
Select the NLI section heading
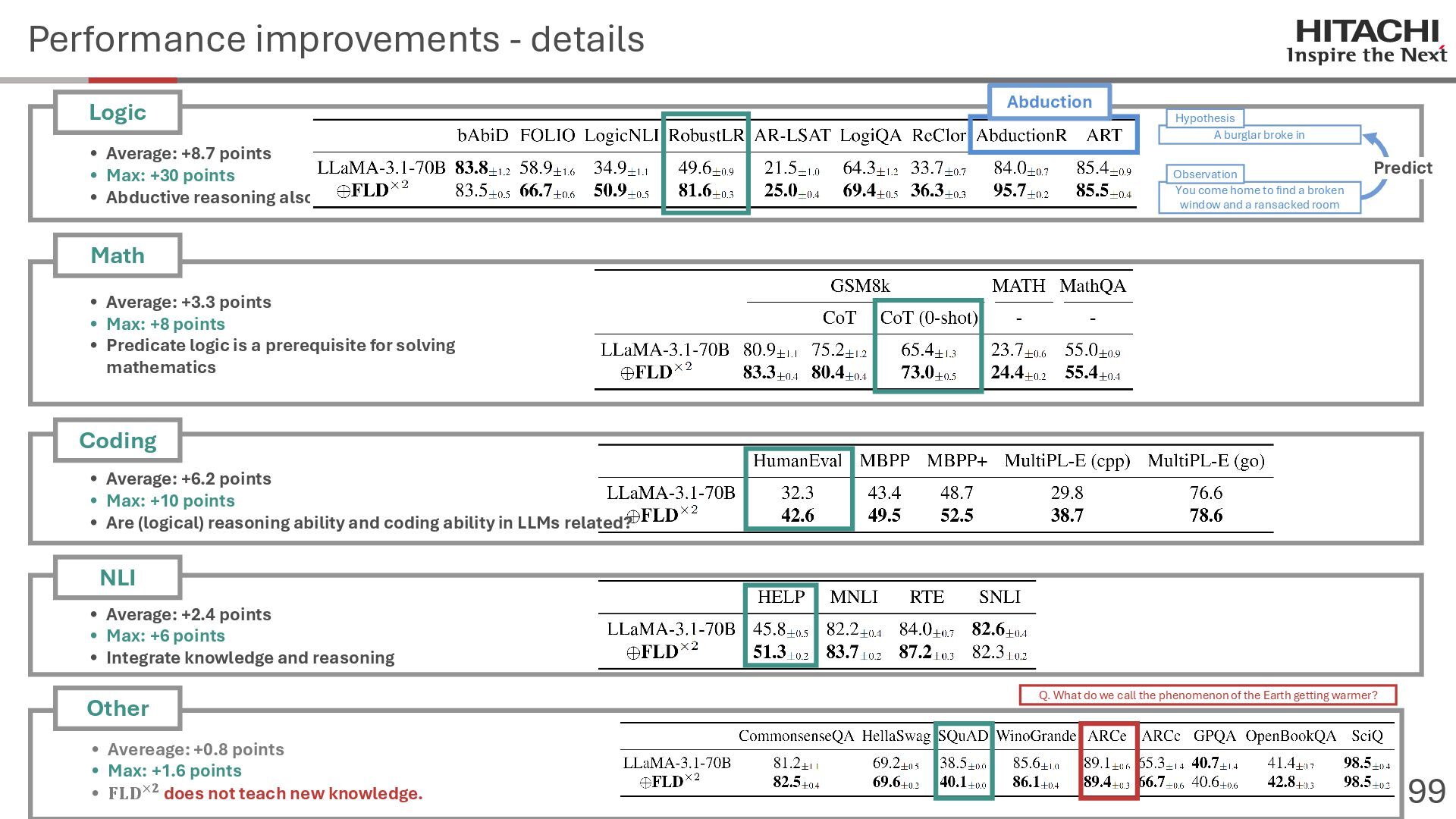point(118,578)
